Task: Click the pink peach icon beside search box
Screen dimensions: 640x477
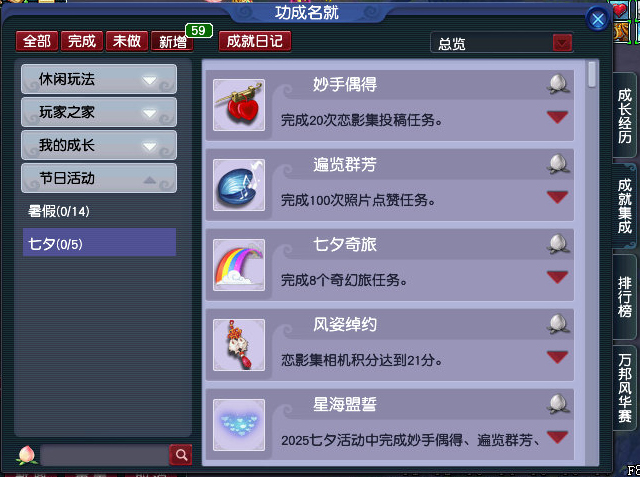Action: (27, 455)
